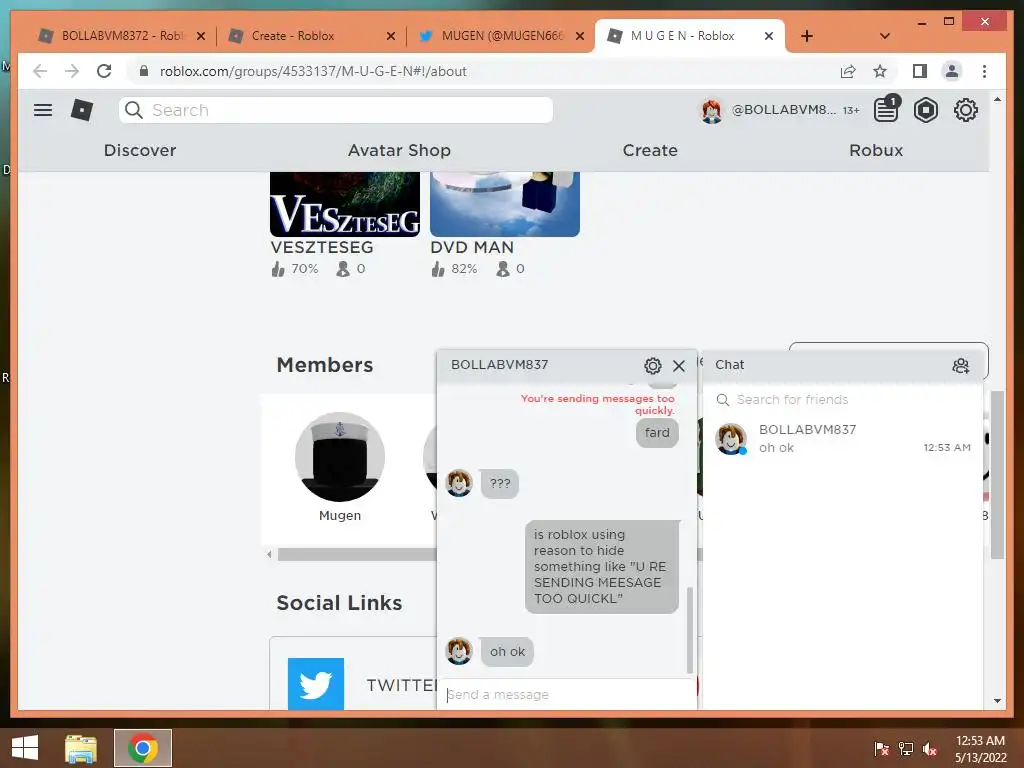Click the members horizontal scrollbar
The image size is (1024, 768).
coord(357,554)
